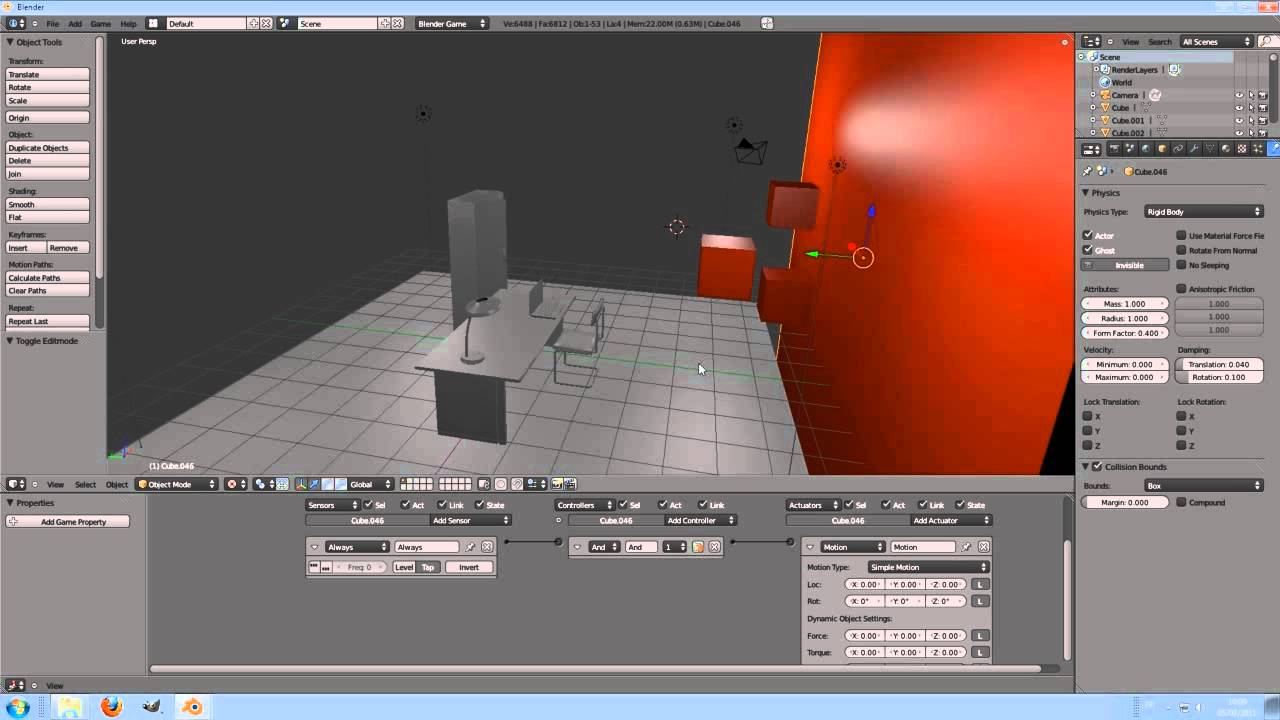This screenshot has height=720, width=1280.
Task: Open the Physics Type dropdown
Action: 1203,212
